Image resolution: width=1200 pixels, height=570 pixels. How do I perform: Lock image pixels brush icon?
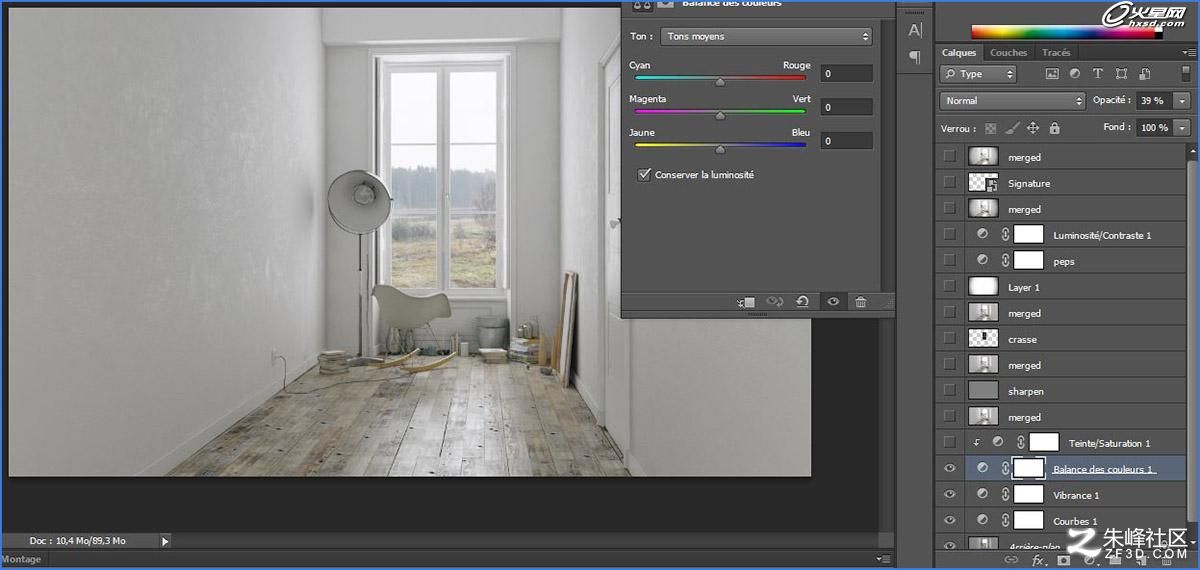[x=1012, y=128]
